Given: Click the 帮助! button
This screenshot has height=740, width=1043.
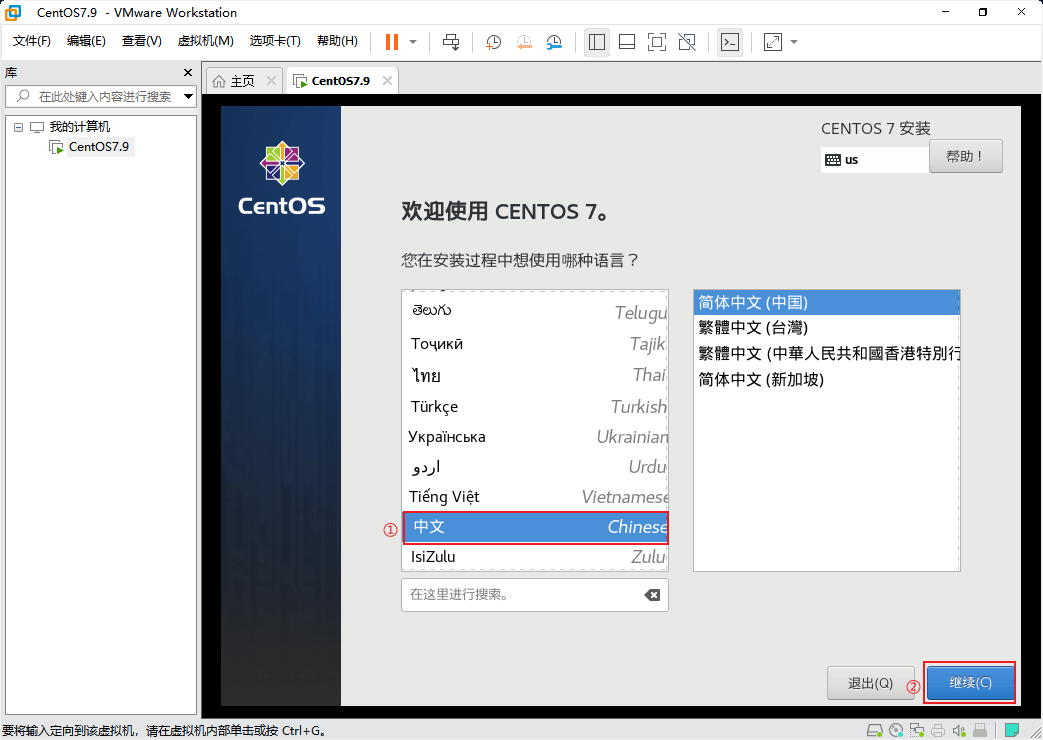Looking at the screenshot, I should [965, 156].
